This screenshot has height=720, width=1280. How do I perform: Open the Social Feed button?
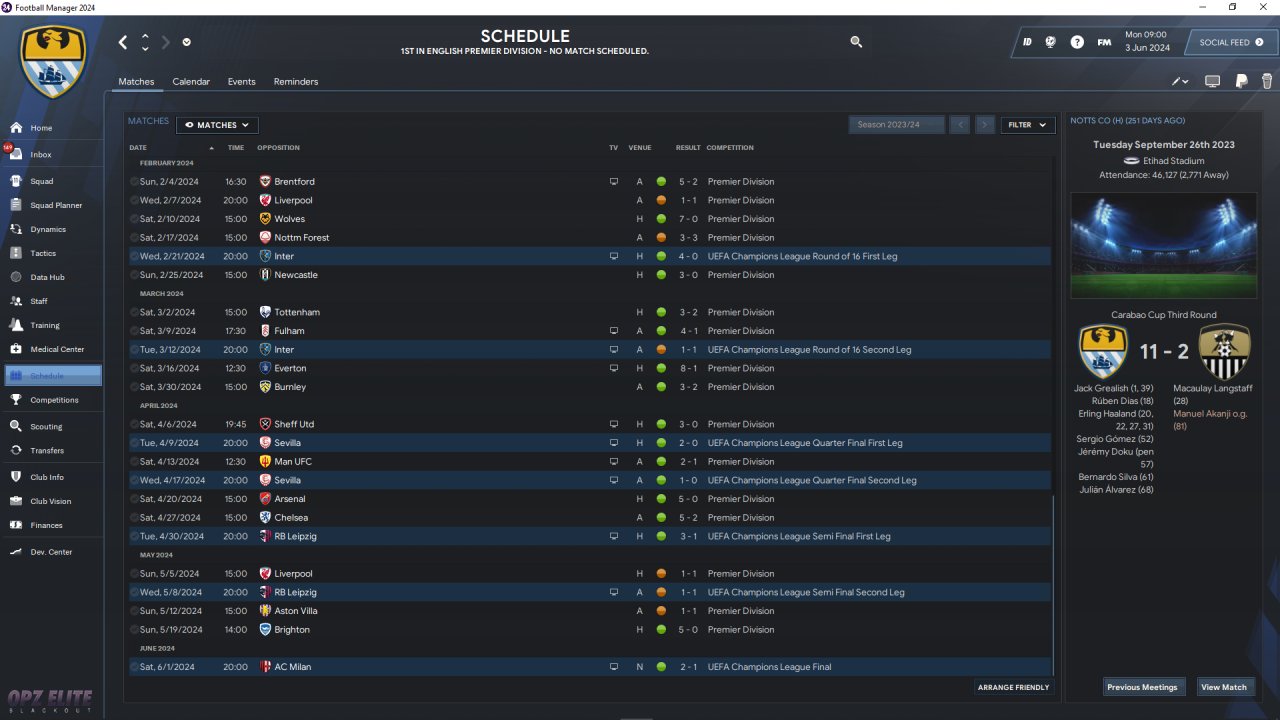pyautogui.click(x=1231, y=42)
